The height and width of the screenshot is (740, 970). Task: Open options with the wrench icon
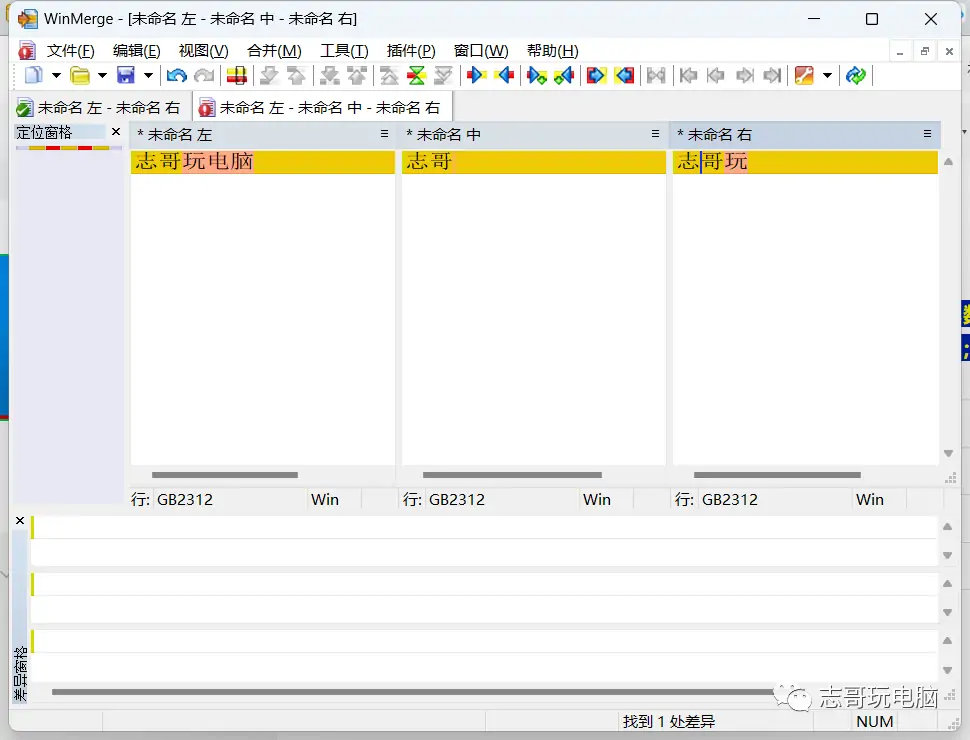(804, 75)
